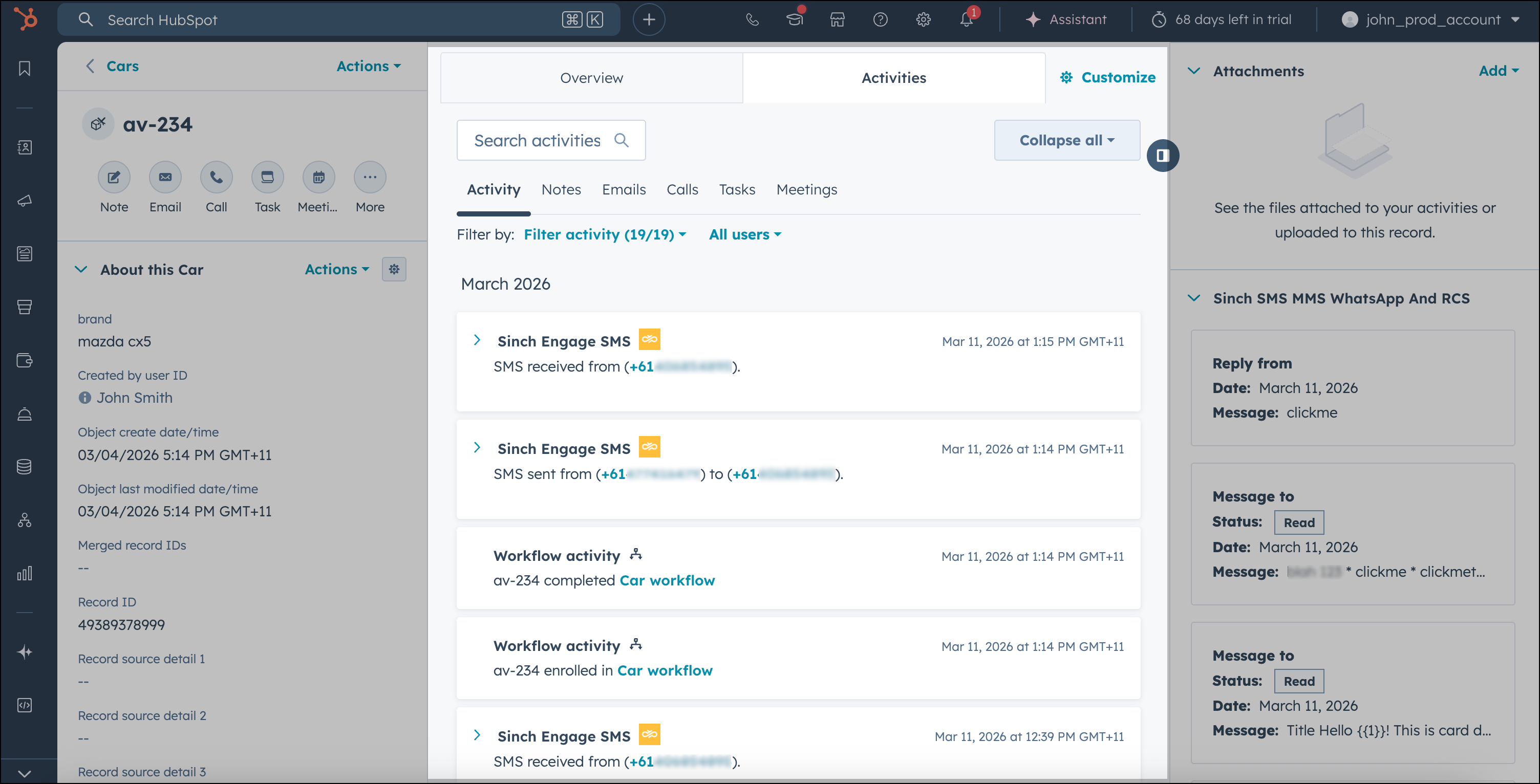Screen dimensions: 1540x784
Task: Open the Commerce store icon in the sidebar
Action: point(25,307)
